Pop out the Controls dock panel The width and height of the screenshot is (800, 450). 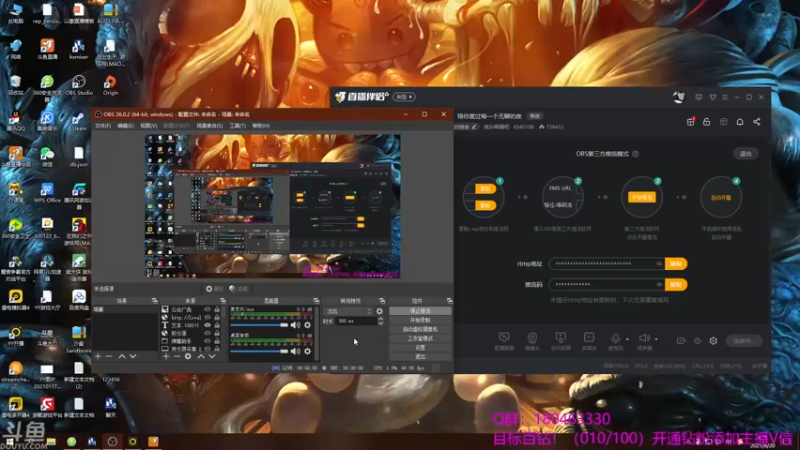[x=449, y=301]
